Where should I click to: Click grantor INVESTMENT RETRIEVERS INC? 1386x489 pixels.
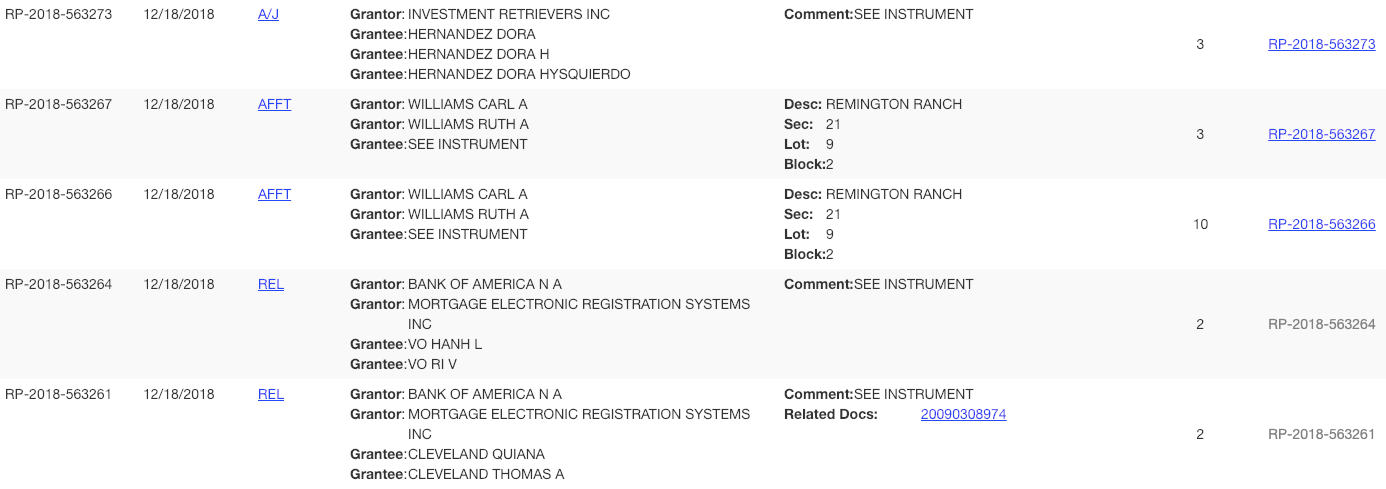coord(508,14)
